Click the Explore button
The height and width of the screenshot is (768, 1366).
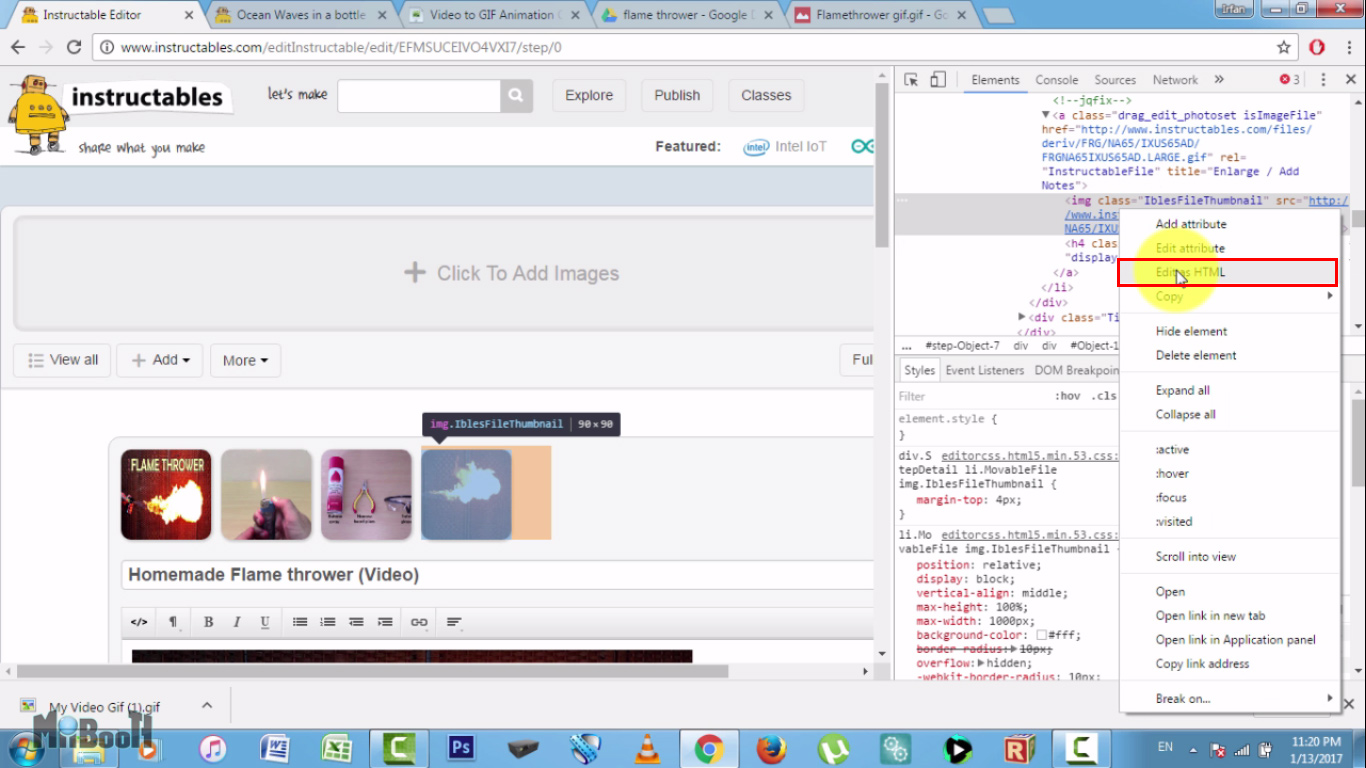(x=589, y=96)
